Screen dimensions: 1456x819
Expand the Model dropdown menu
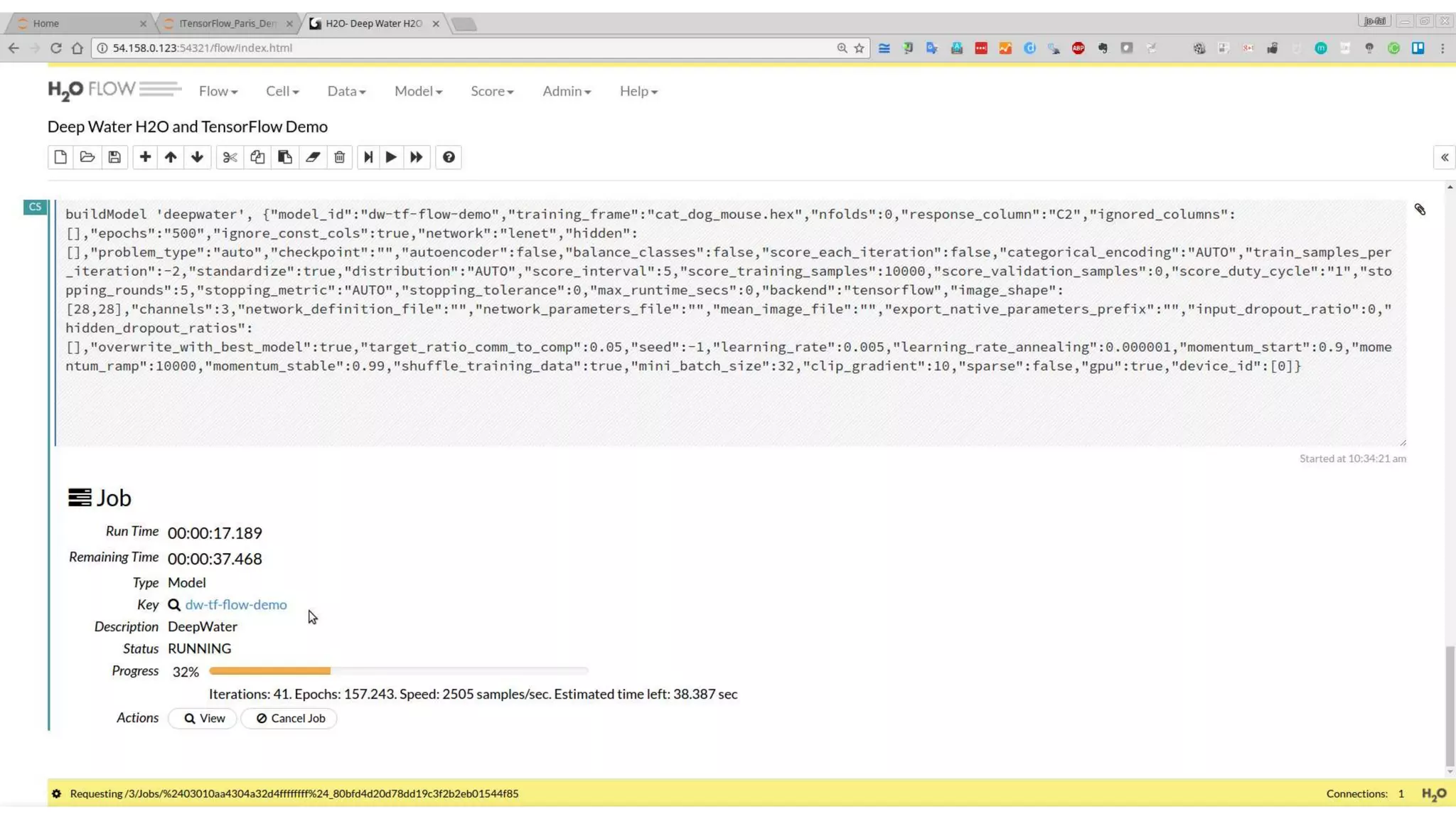418,91
